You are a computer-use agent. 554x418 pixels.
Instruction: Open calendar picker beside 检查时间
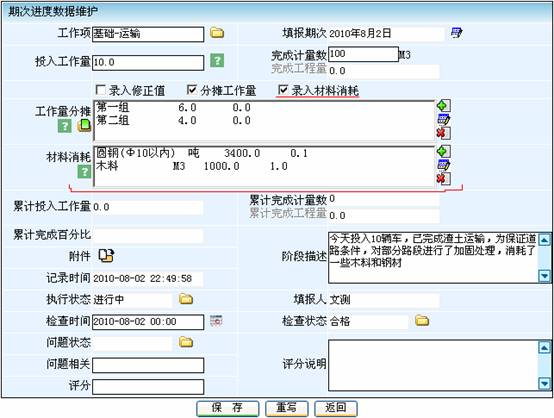[x=216, y=321]
